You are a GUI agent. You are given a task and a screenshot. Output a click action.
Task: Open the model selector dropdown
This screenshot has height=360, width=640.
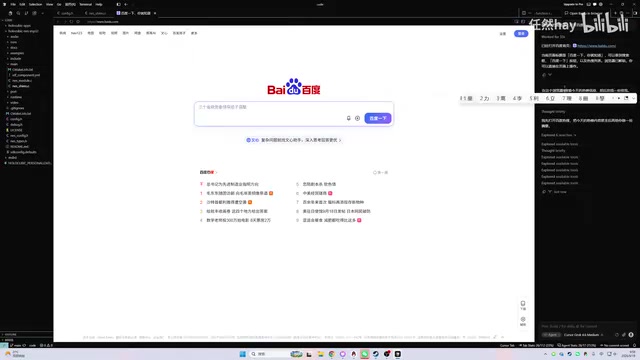(x=583, y=335)
